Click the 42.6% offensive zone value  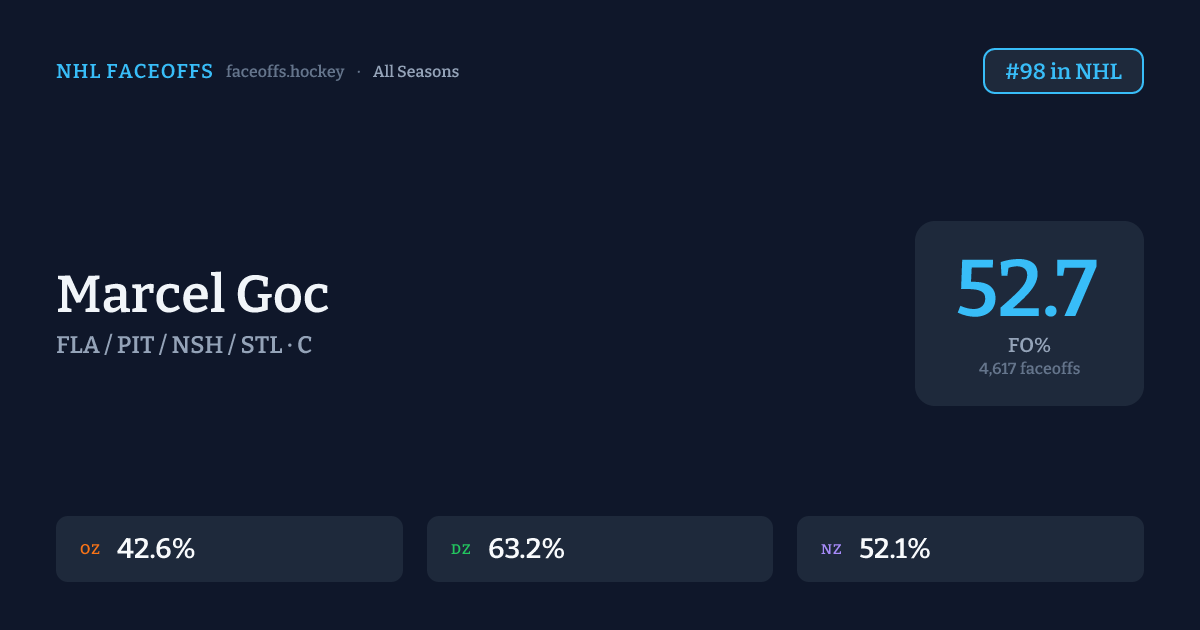[x=156, y=549]
